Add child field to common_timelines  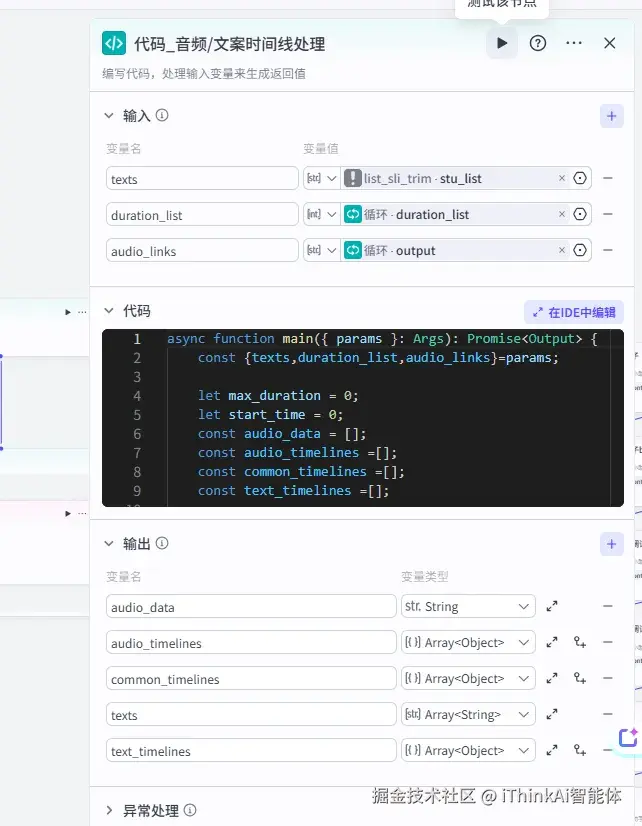(x=580, y=678)
